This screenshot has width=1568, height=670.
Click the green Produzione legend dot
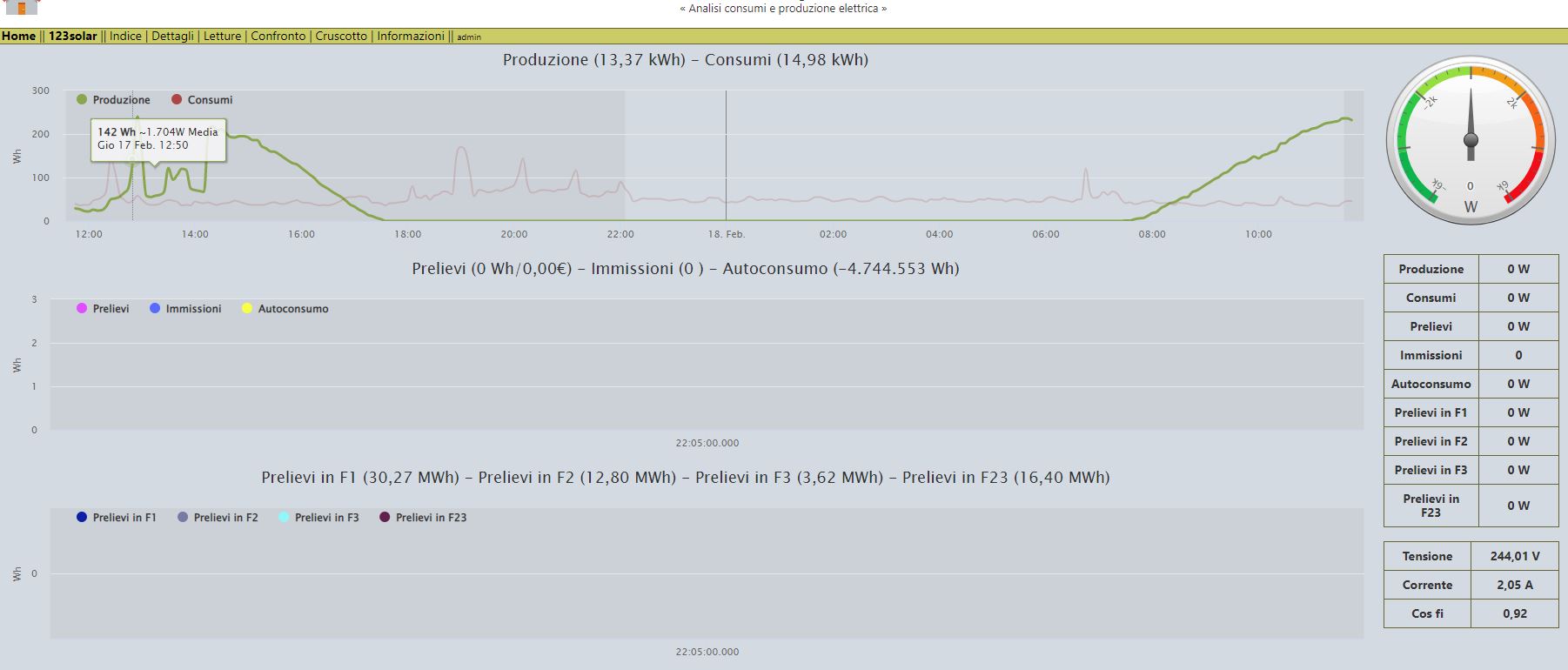coord(82,99)
